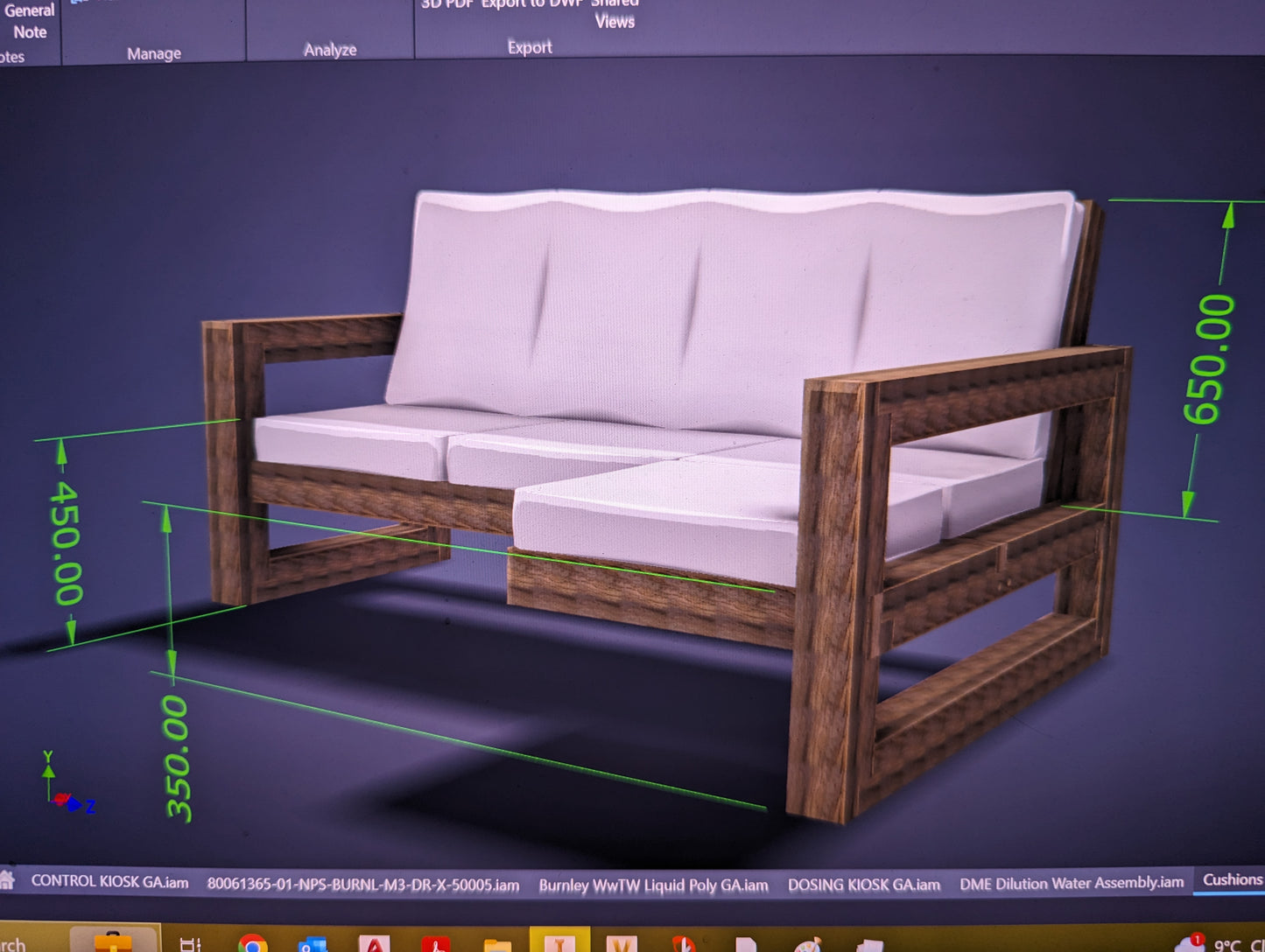Image resolution: width=1265 pixels, height=952 pixels.
Task: Switch to the Manage ribbon tab
Action: click(x=155, y=52)
